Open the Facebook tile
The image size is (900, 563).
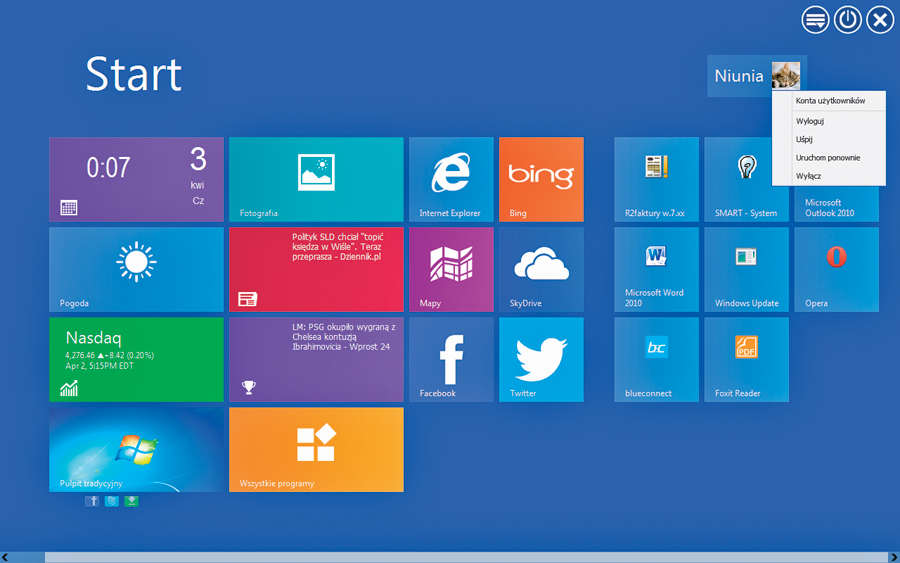[x=450, y=359]
